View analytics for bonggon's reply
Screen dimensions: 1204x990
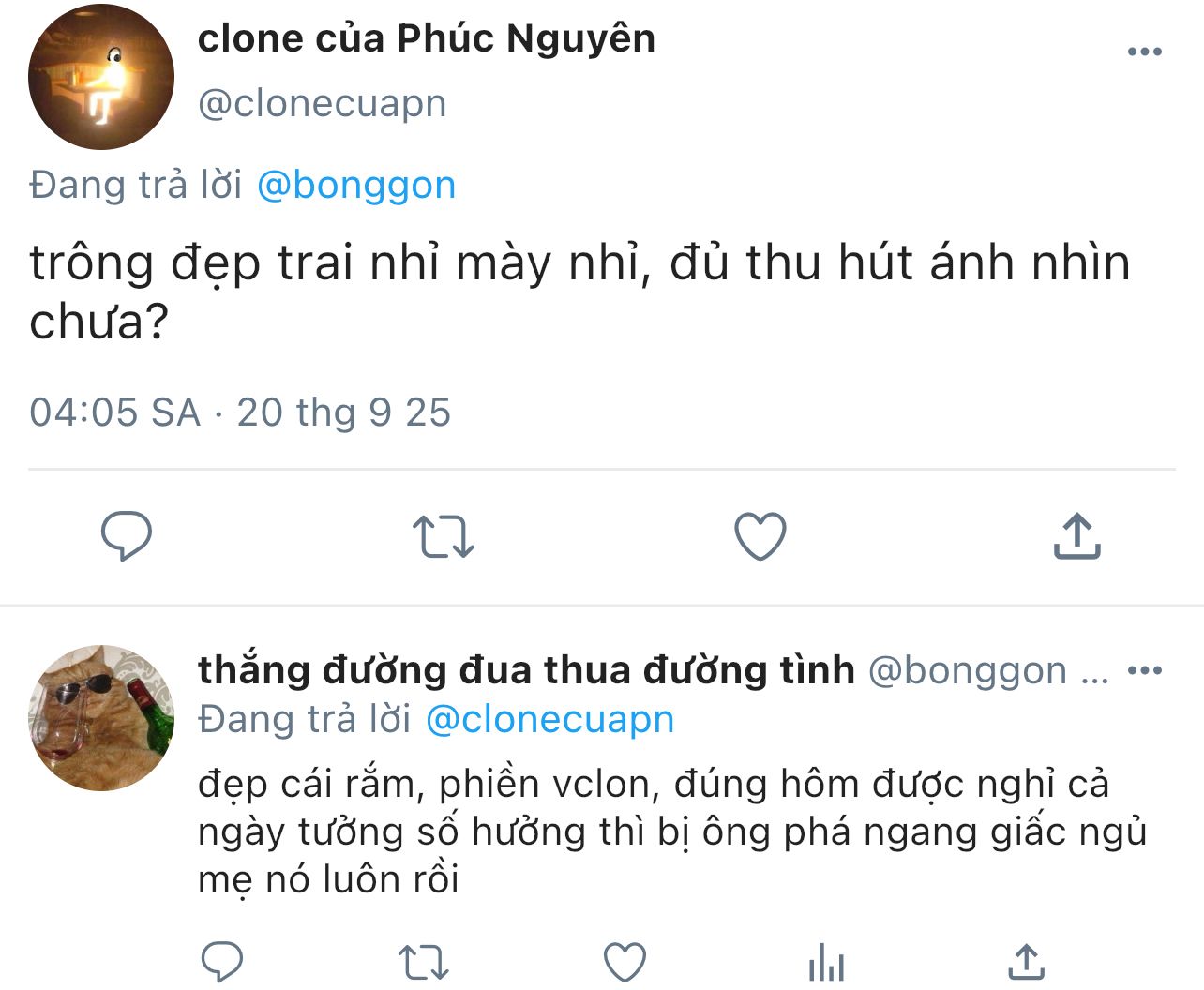[x=826, y=964]
